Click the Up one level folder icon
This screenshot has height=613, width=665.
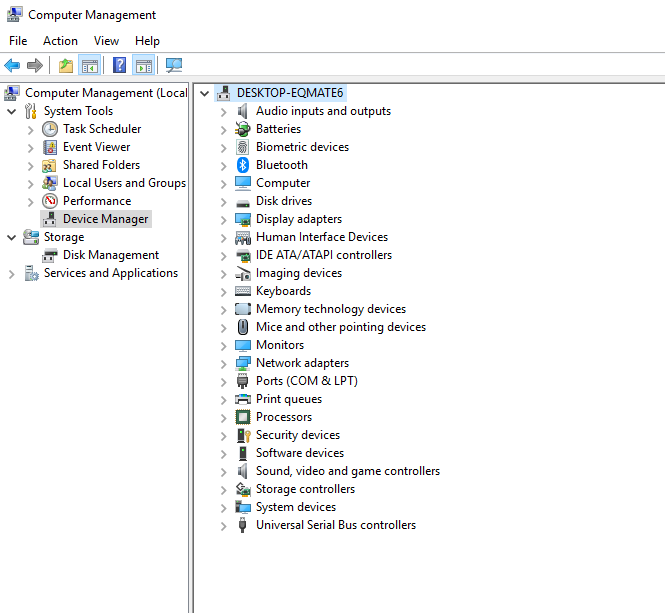point(66,66)
